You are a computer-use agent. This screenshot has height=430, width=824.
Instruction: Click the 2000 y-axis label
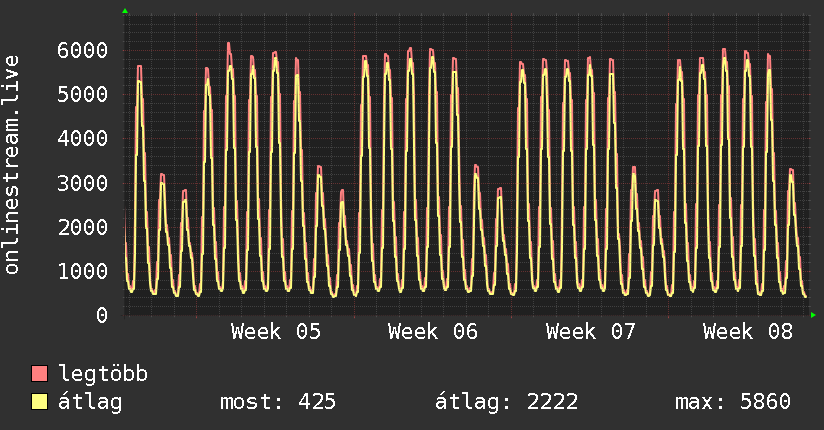pyautogui.click(x=83, y=228)
